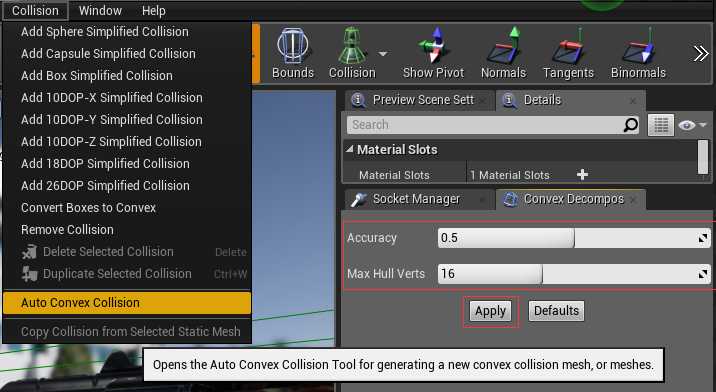Click the '1 Material Slots' value text
Screen dimensions: 716x392
point(510,175)
